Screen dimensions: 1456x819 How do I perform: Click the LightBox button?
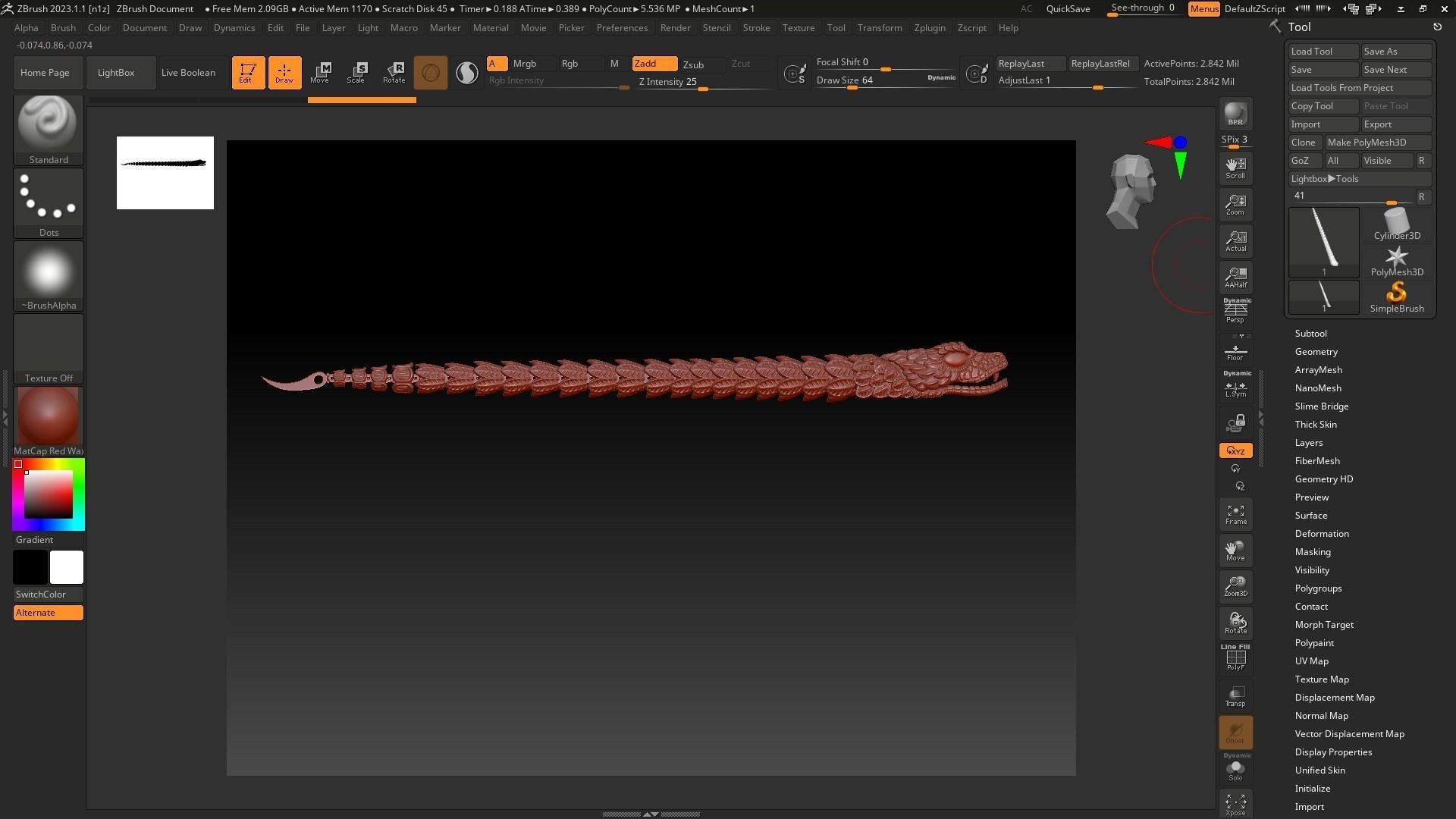tap(116, 73)
